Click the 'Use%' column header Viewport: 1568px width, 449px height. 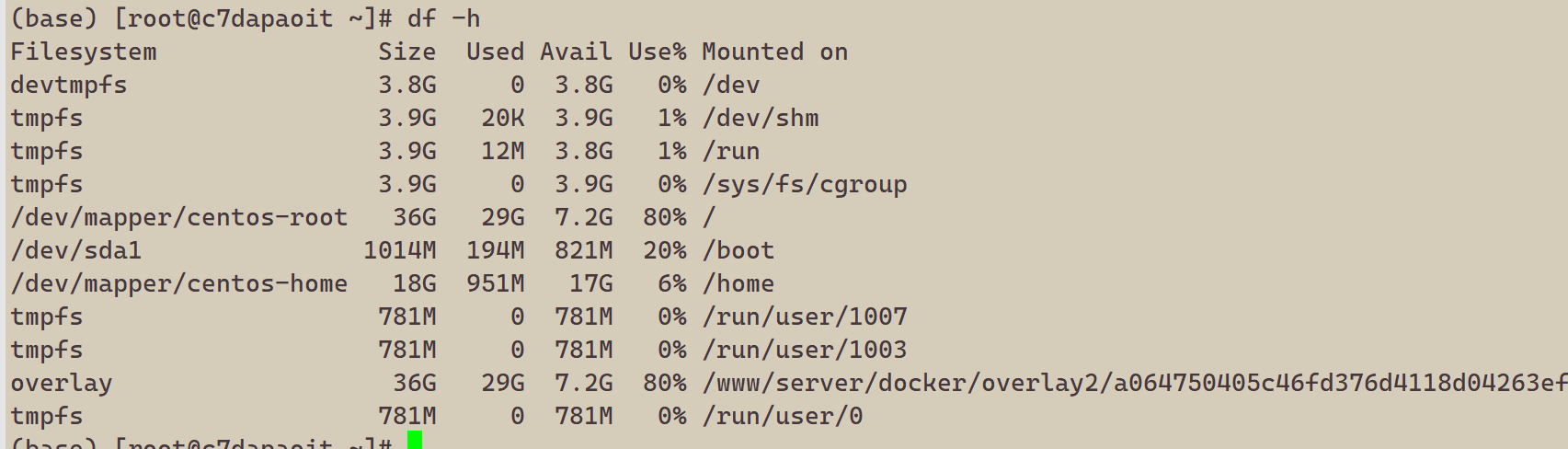coord(657,52)
